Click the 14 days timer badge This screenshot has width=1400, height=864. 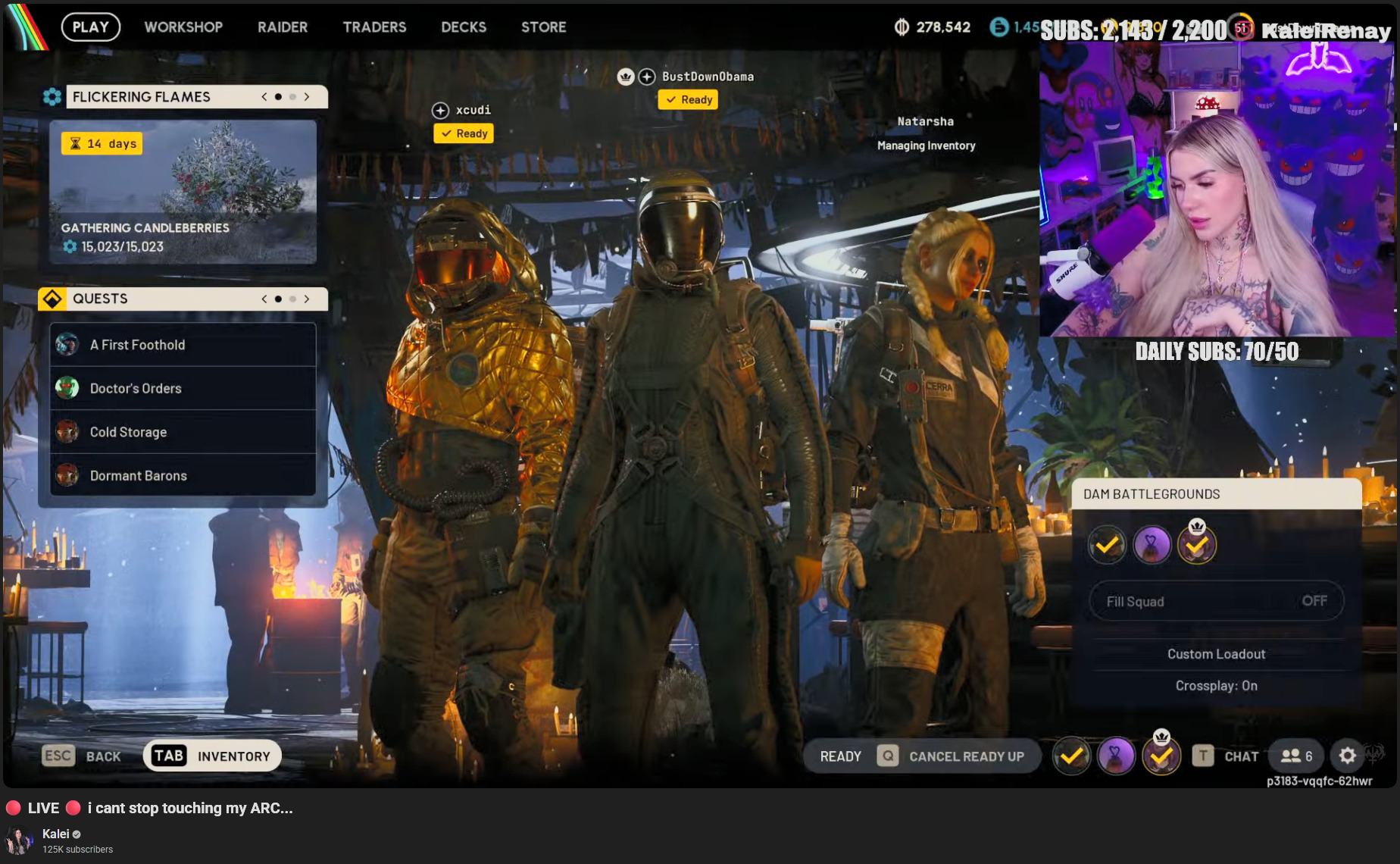tap(102, 143)
